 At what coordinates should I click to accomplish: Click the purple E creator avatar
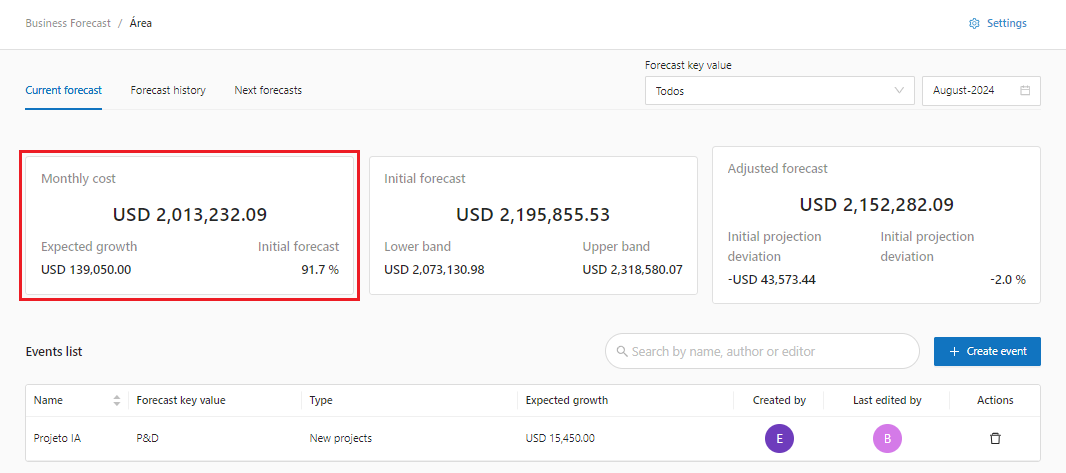click(779, 438)
